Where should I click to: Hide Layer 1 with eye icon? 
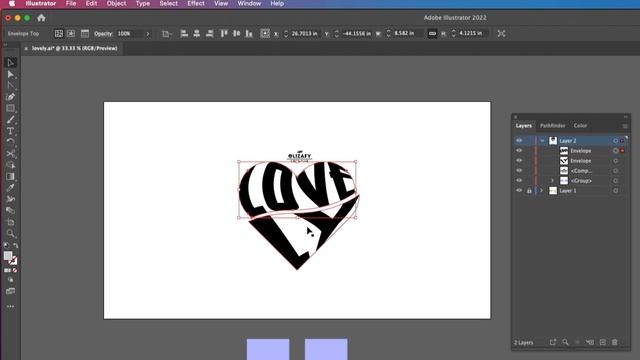pos(519,190)
